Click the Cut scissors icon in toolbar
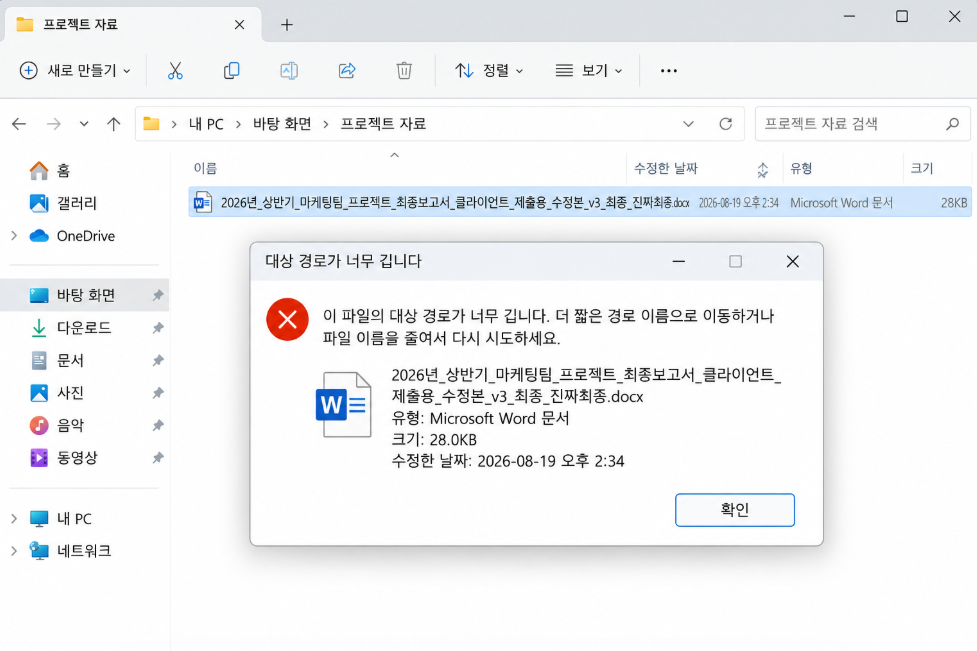Viewport: 977px width, 651px height. [175, 70]
